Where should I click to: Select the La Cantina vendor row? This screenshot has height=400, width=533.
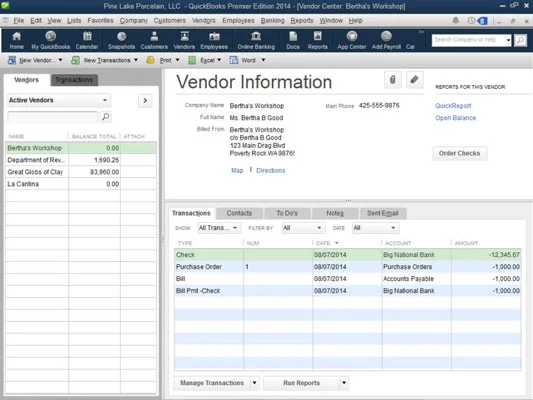click(81, 184)
